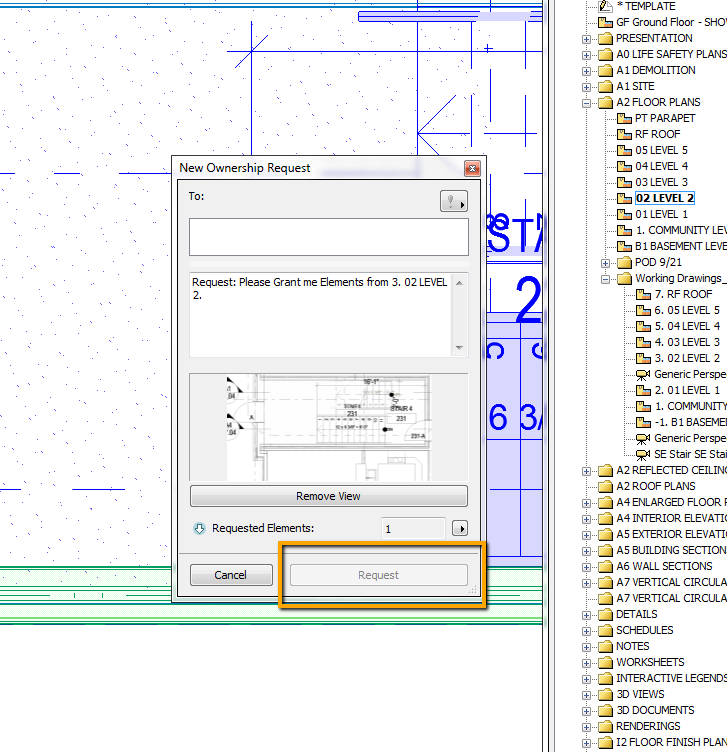Select the 4. 03 LEVEL 3 working drawing
This screenshot has width=727, height=752.
(687, 342)
